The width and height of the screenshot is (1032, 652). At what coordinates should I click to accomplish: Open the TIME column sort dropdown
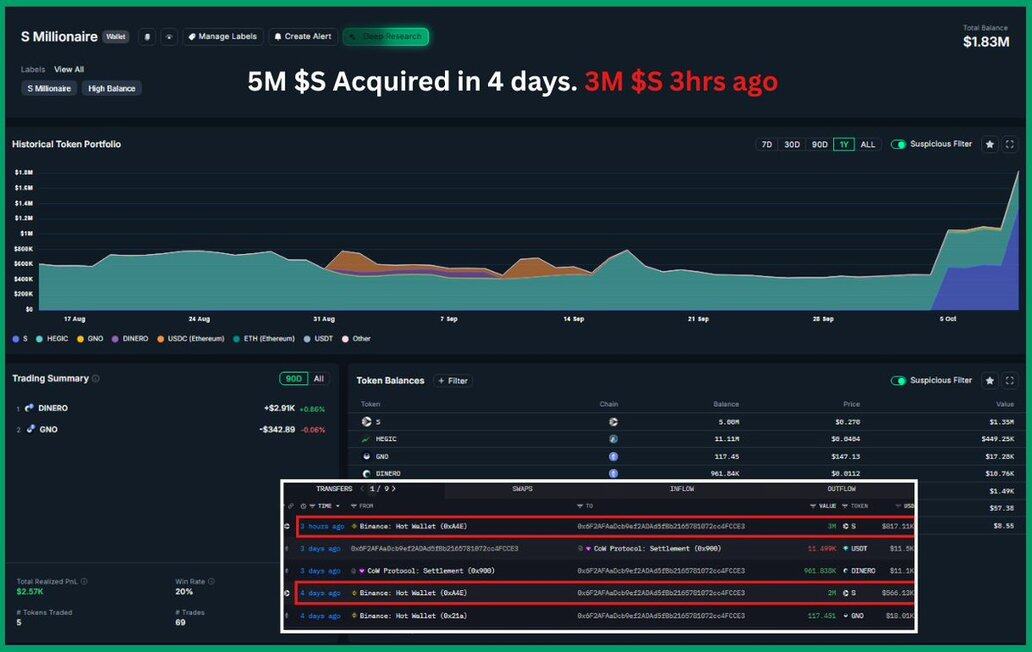tap(337, 506)
